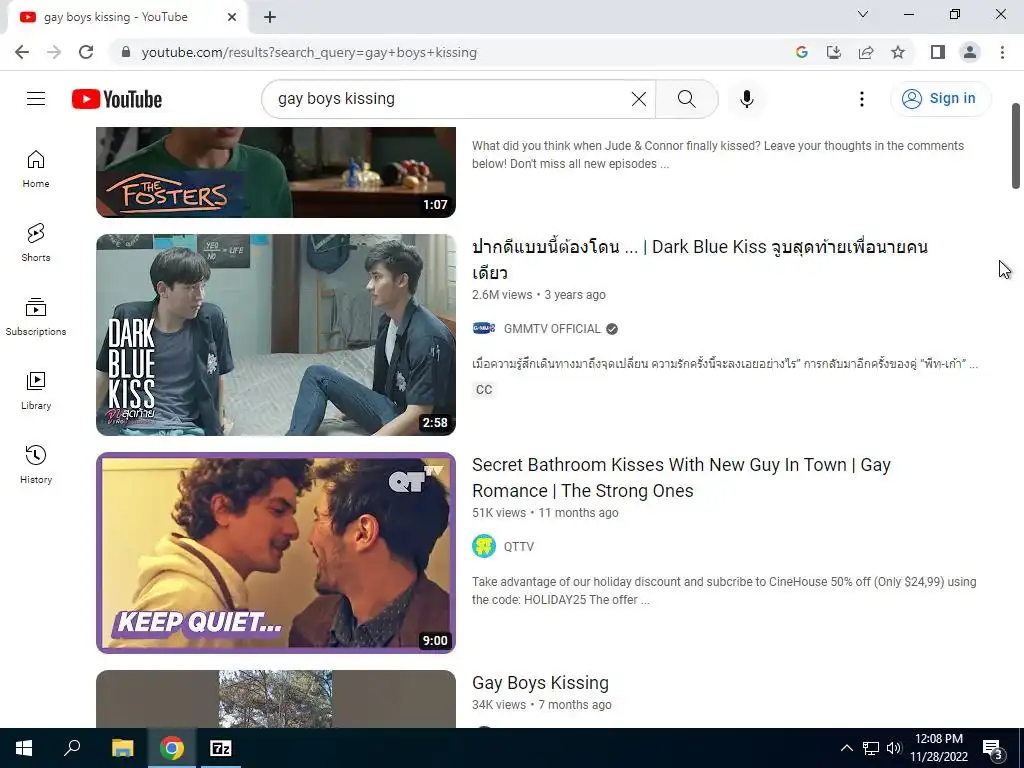Reload the page
The height and width of the screenshot is (768, 1024).
(86, 52)
